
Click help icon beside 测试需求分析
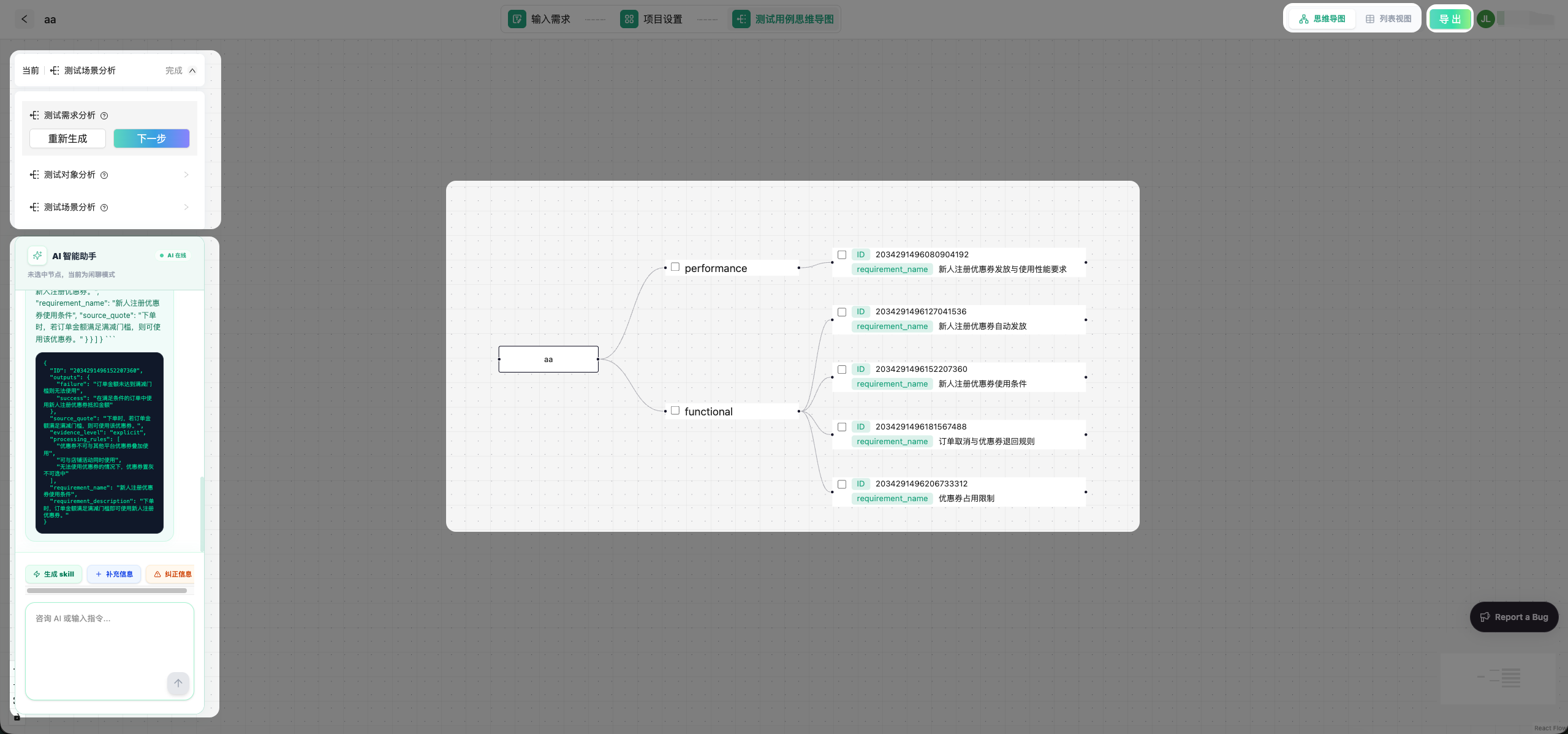coord(104,116)
